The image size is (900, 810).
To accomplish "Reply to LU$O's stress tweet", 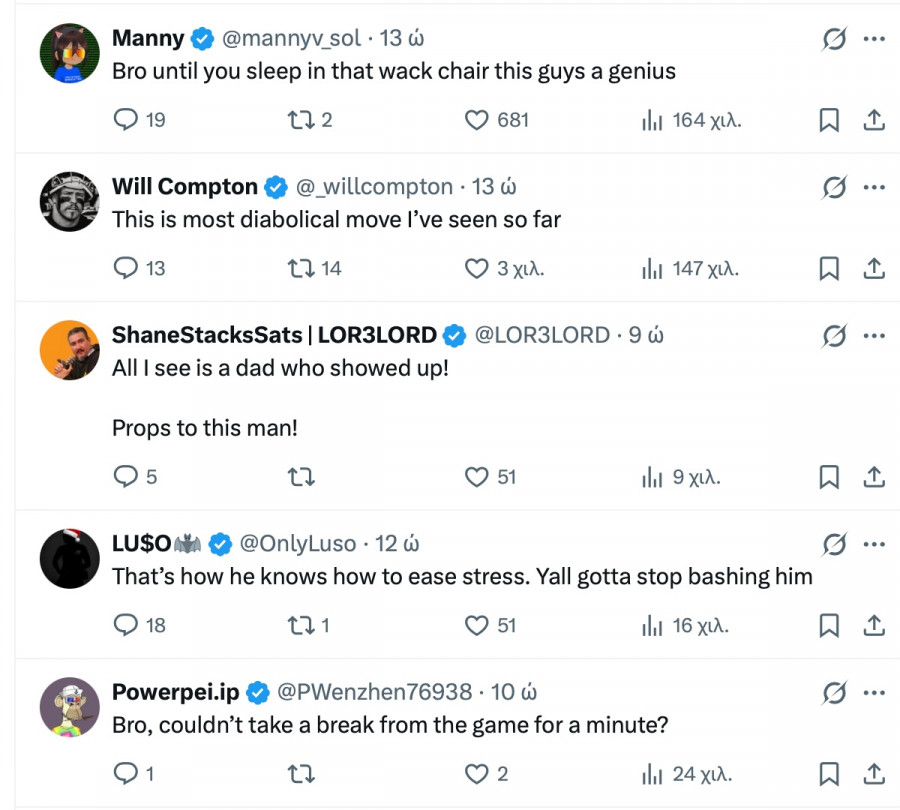I will (126, 625).
